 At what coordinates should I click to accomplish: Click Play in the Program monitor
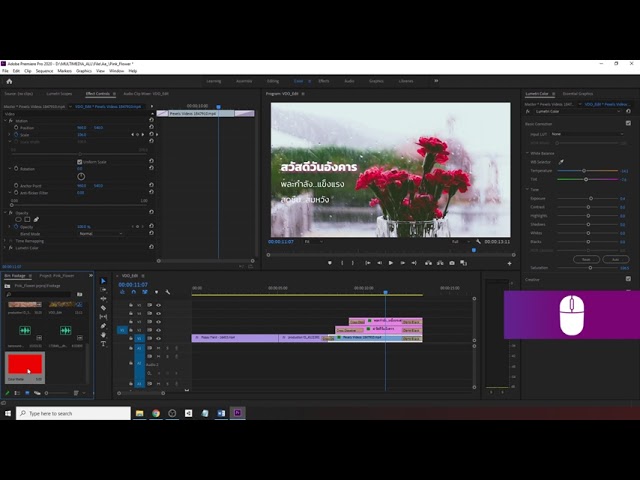[x=391, y=263]
